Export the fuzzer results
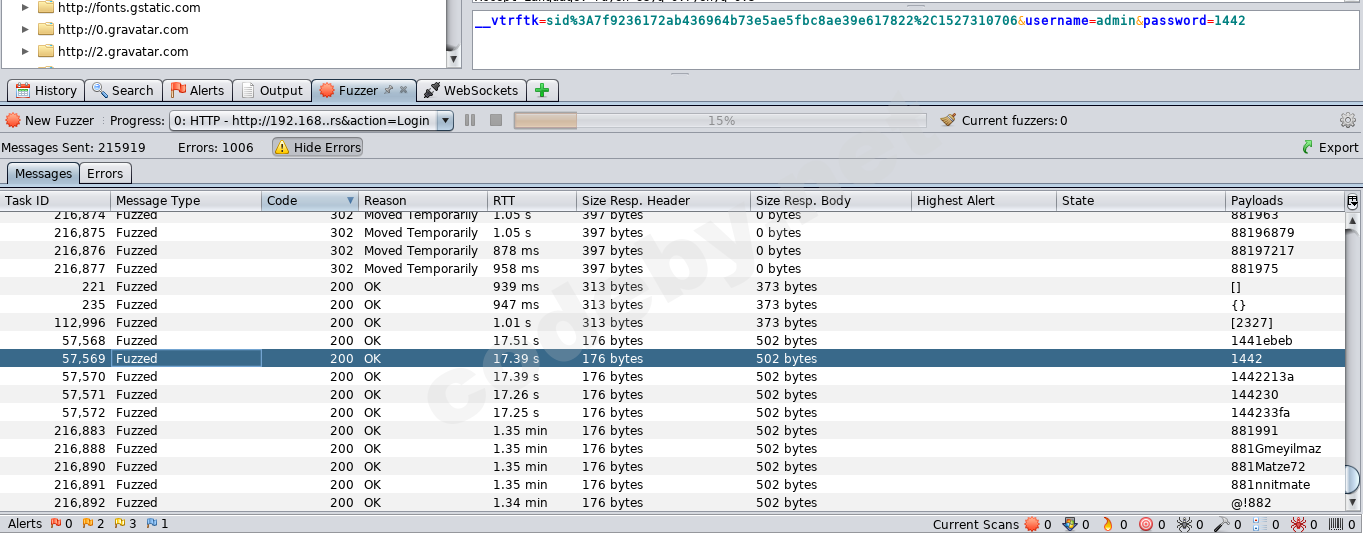 point(1329,147)
